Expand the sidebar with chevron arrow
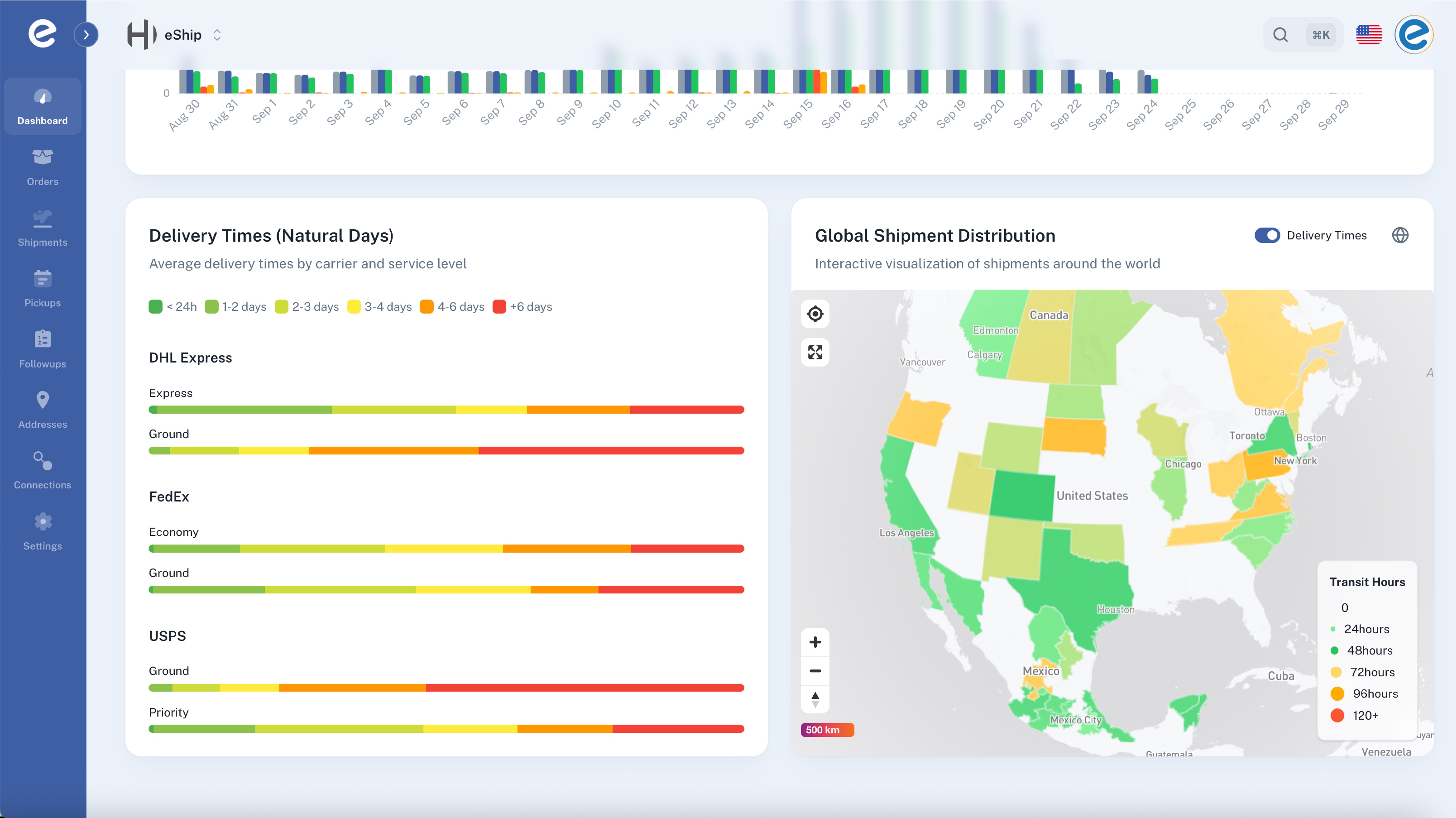 coord(86,35)
